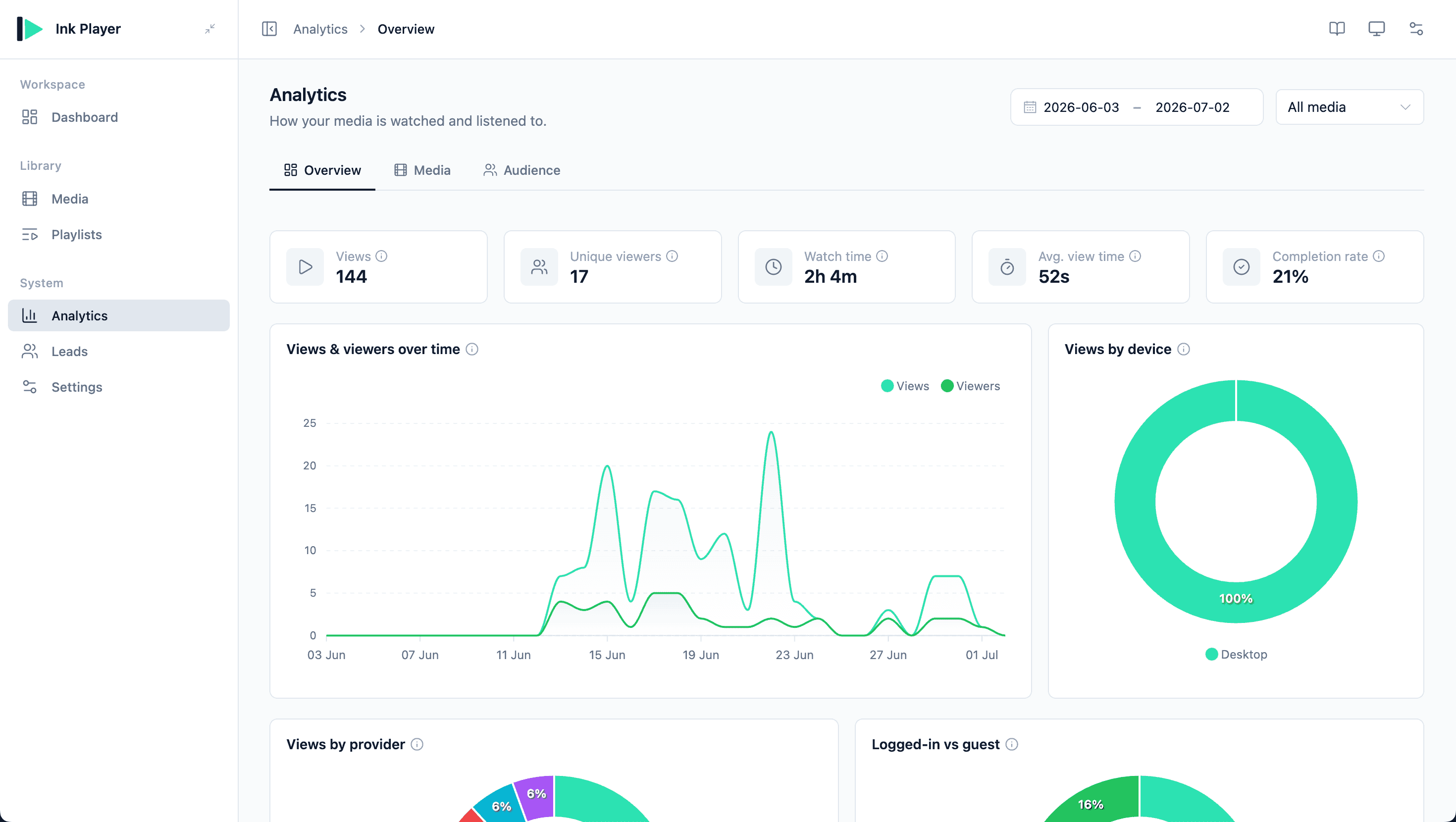Click the Completion rate info icon
Screen dimensions: 1456x822
1379,256
